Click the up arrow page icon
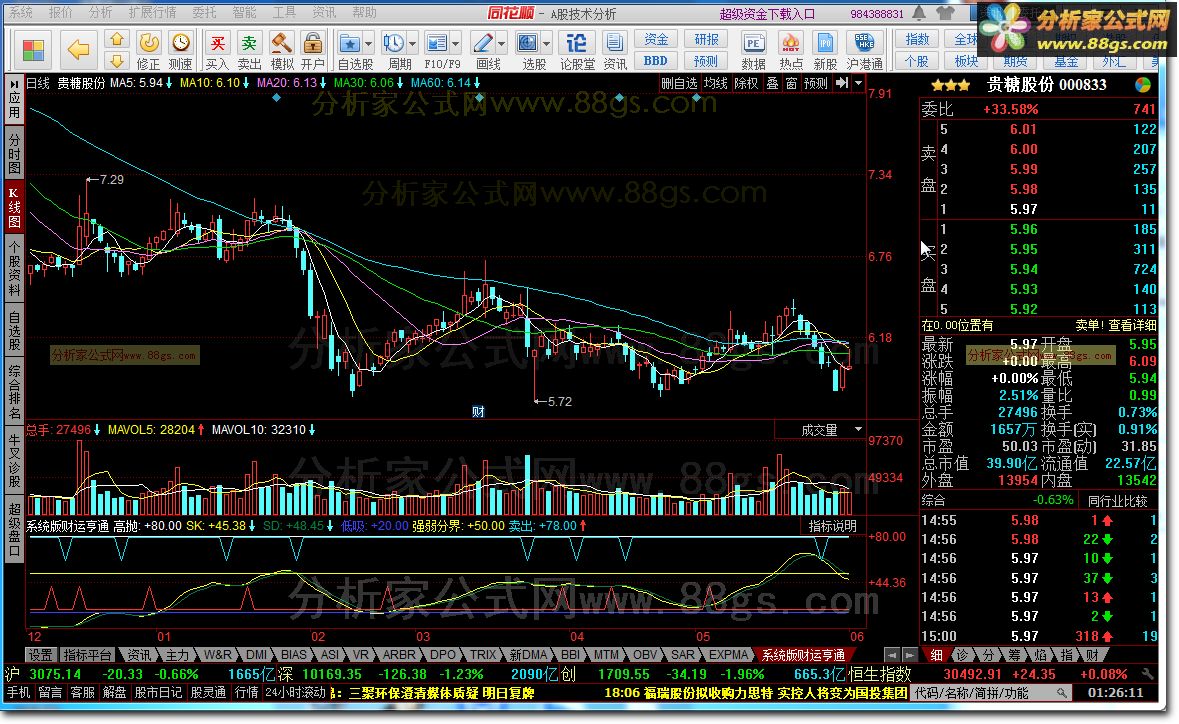The width and height of the screenshot is (1179, 724). (x=117, y=39)
